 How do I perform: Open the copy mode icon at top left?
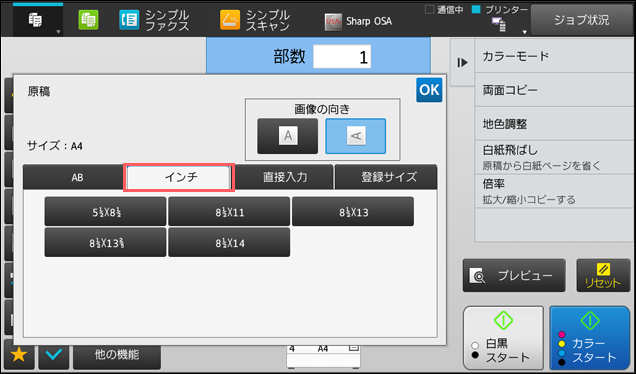tap(35, 19)
